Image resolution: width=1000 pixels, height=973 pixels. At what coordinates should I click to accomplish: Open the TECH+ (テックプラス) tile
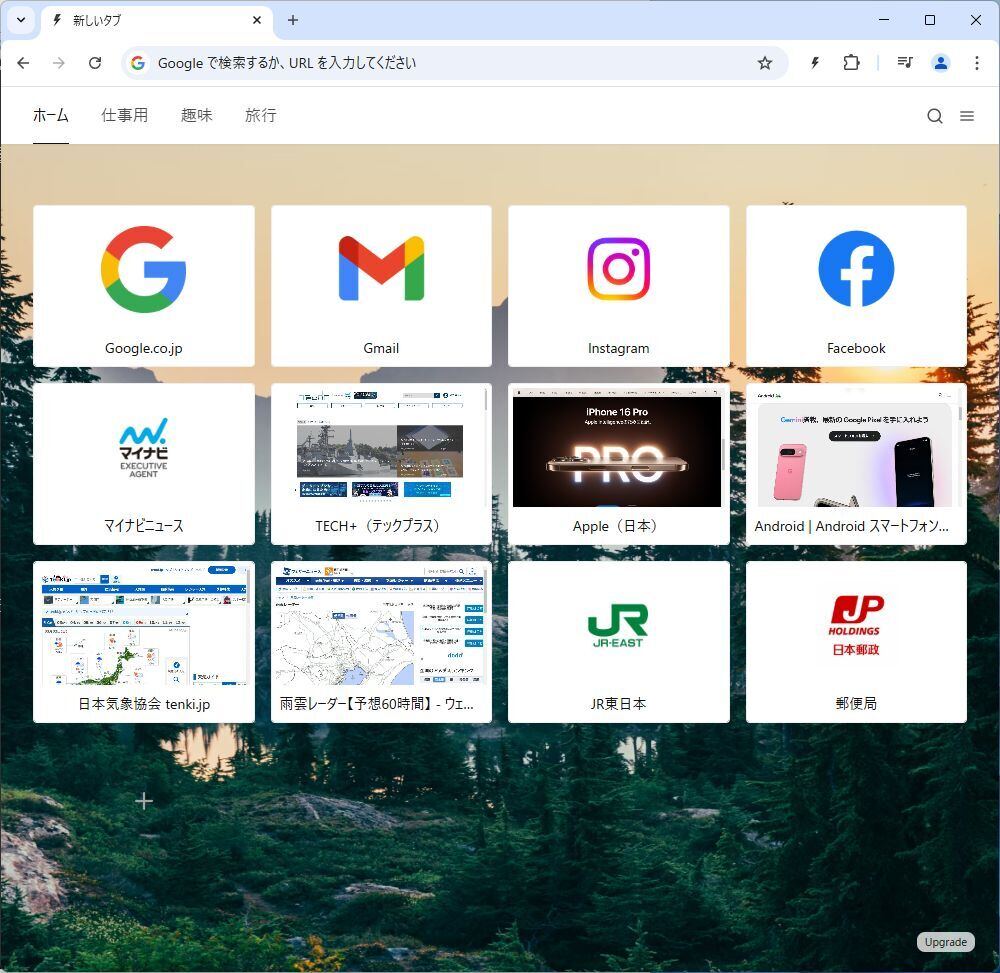(x=381, y=464)
